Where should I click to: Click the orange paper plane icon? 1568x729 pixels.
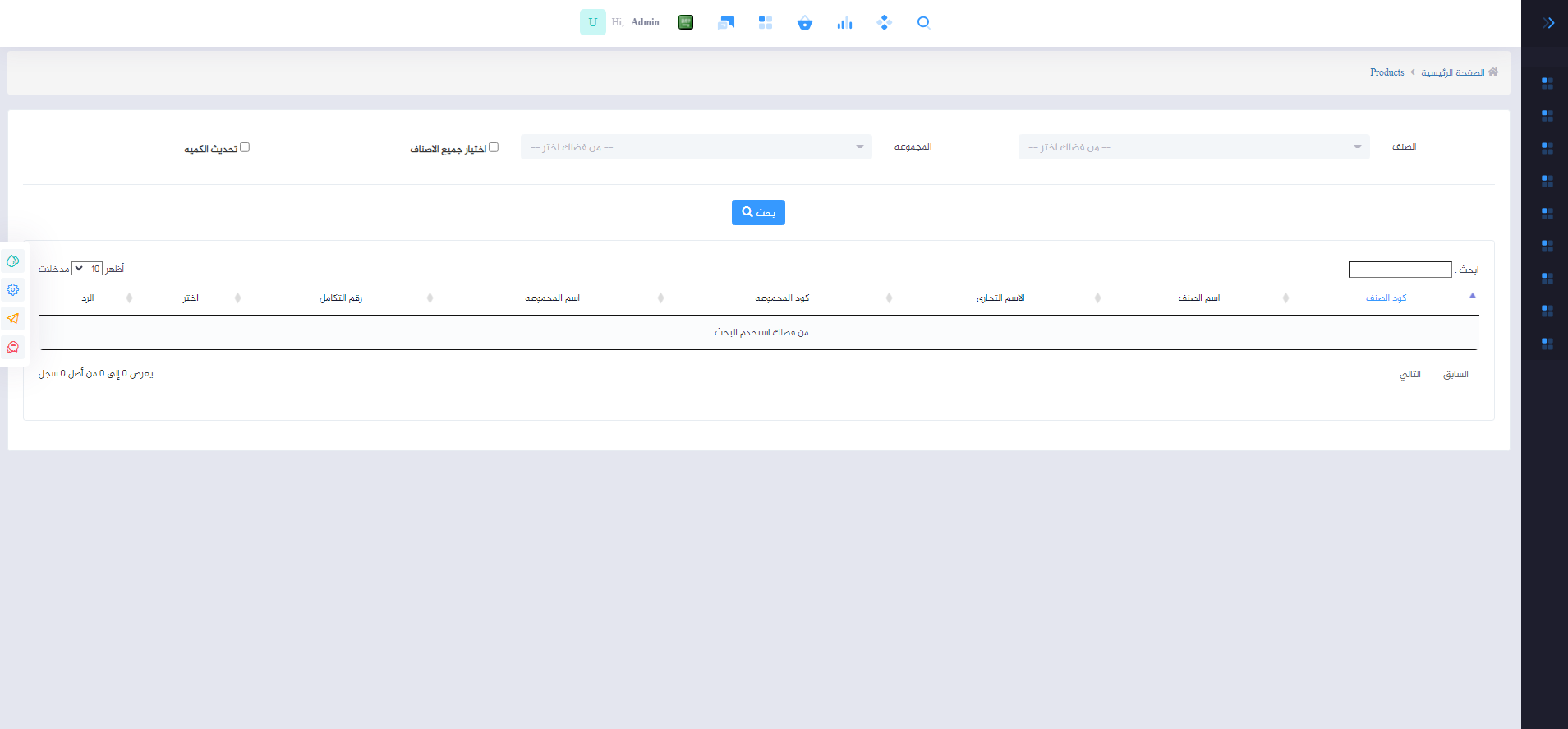tap(13, 318)
